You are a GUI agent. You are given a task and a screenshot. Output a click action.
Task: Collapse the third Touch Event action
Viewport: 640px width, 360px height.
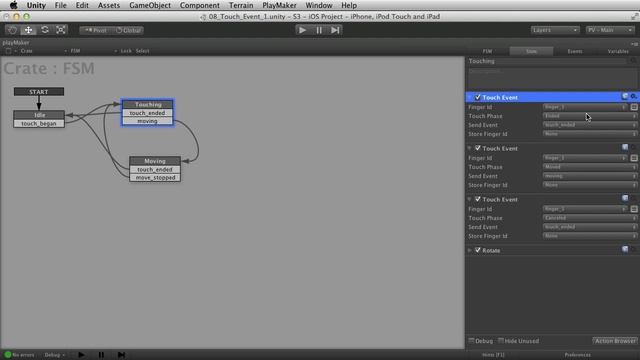tap(469, 199)
